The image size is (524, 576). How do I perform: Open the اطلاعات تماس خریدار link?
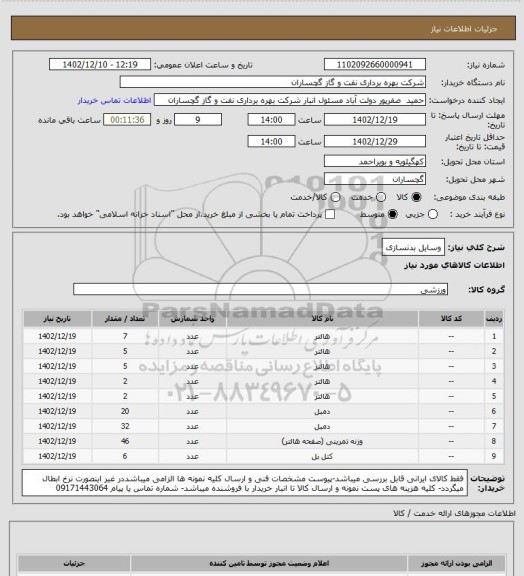(x=114, y=100)
